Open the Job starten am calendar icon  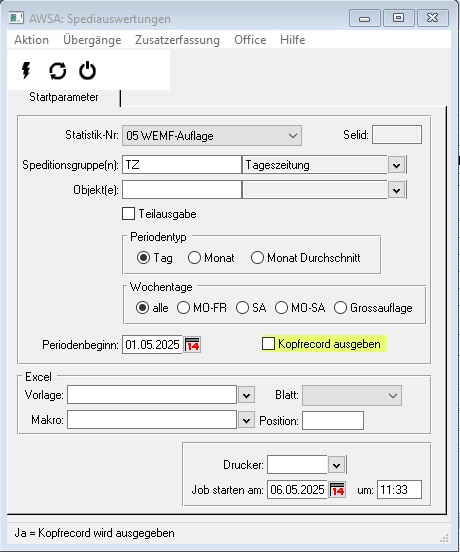click(337, 490)
